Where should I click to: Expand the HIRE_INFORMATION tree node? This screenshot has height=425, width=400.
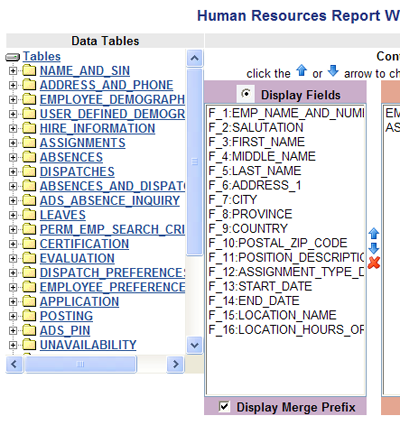click(x=13, y=128)
